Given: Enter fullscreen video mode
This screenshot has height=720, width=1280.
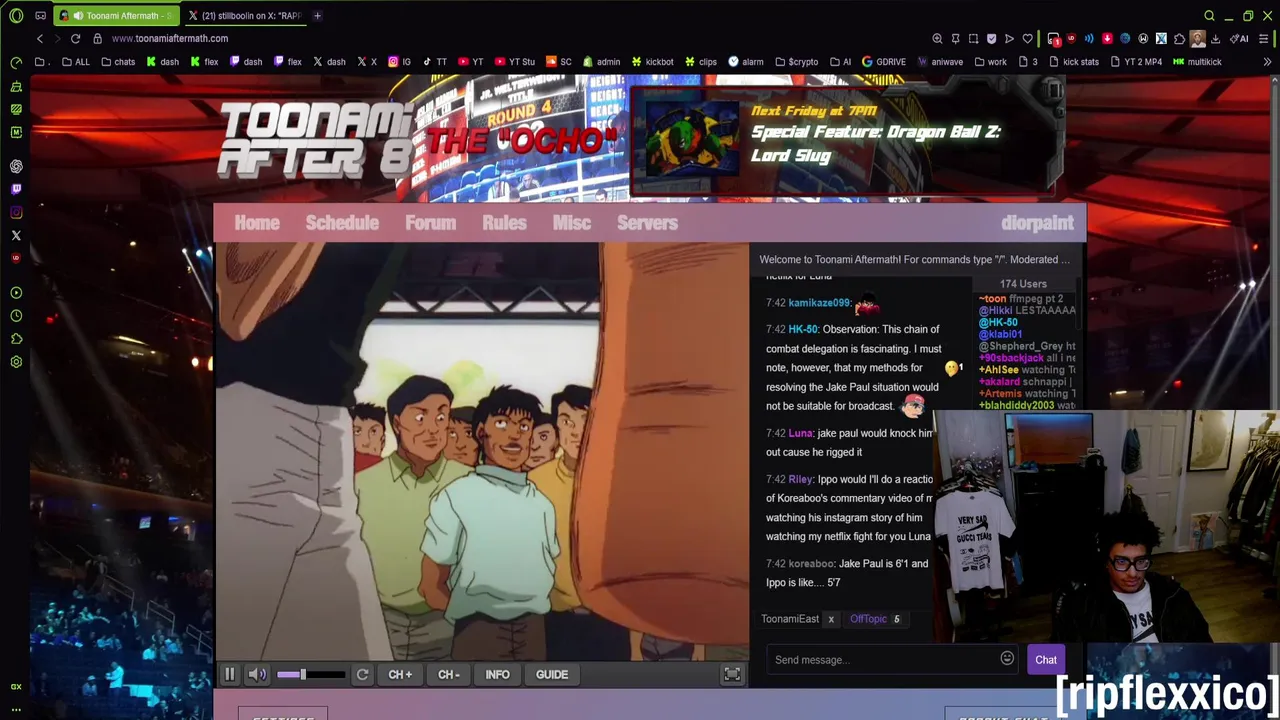Looking at the screenshot, I should [x=732, y=675].
